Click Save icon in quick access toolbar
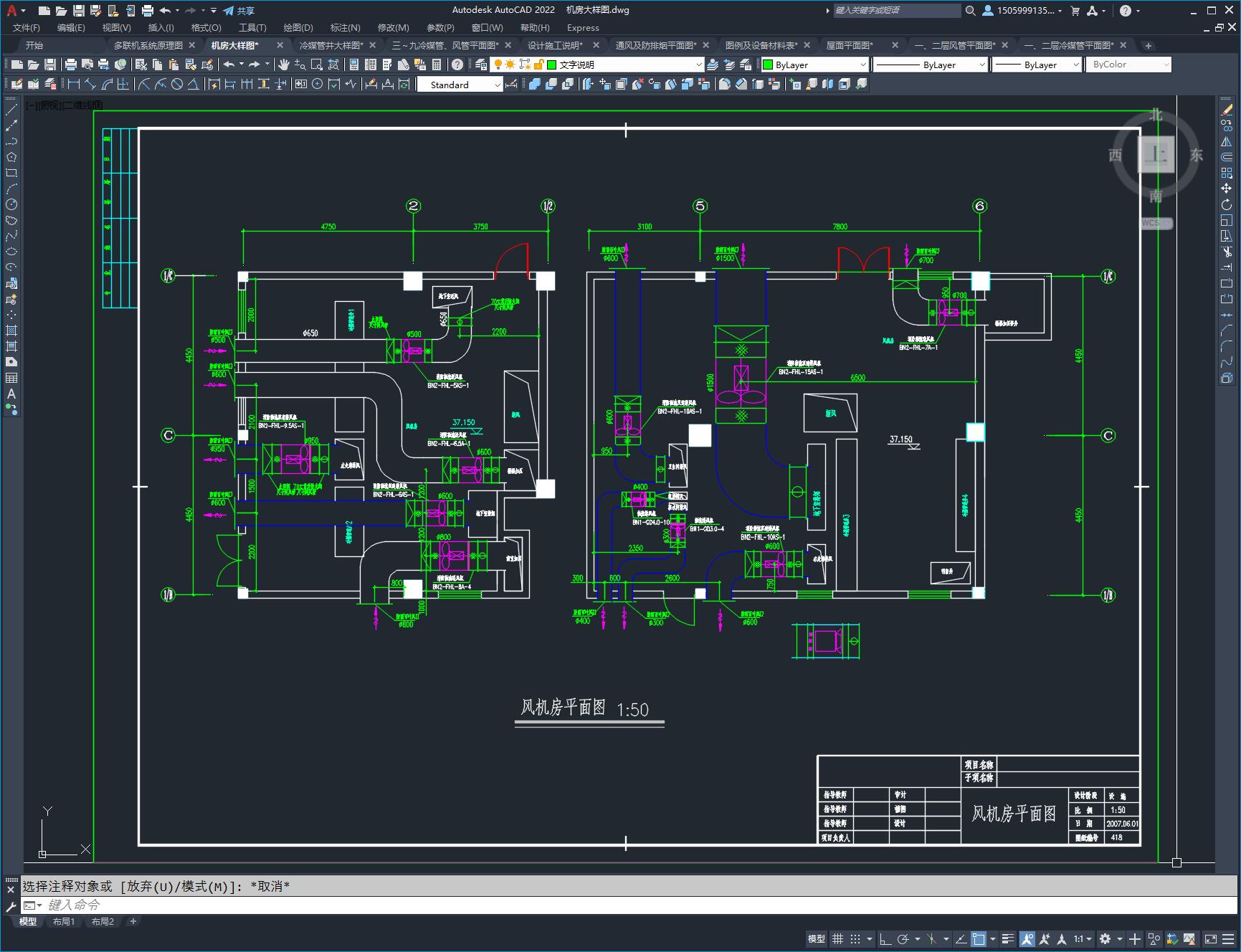 click(79, 11)
